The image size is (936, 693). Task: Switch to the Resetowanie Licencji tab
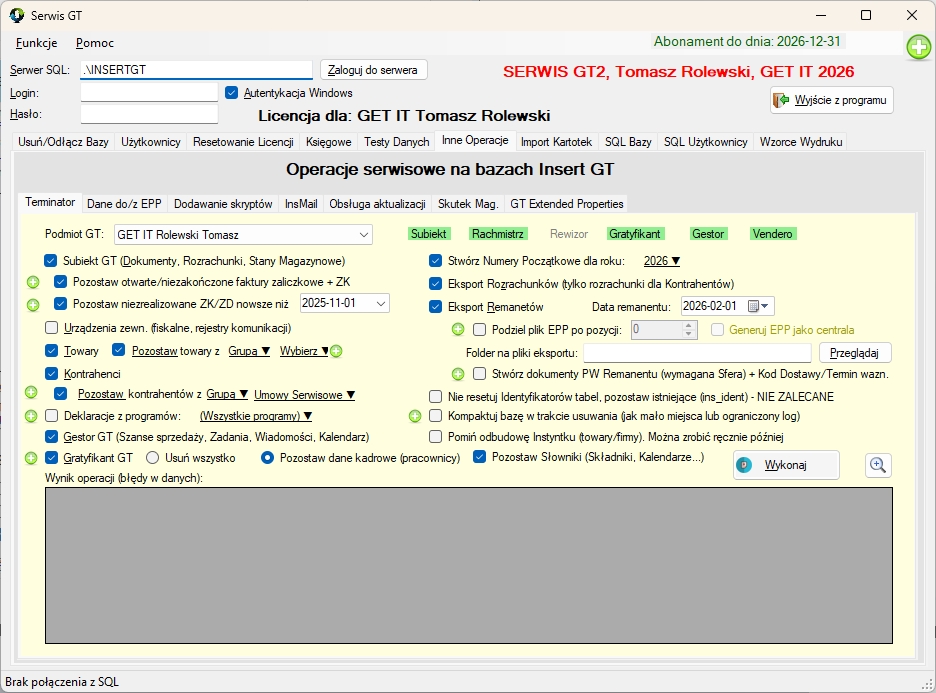click(242, 142)
